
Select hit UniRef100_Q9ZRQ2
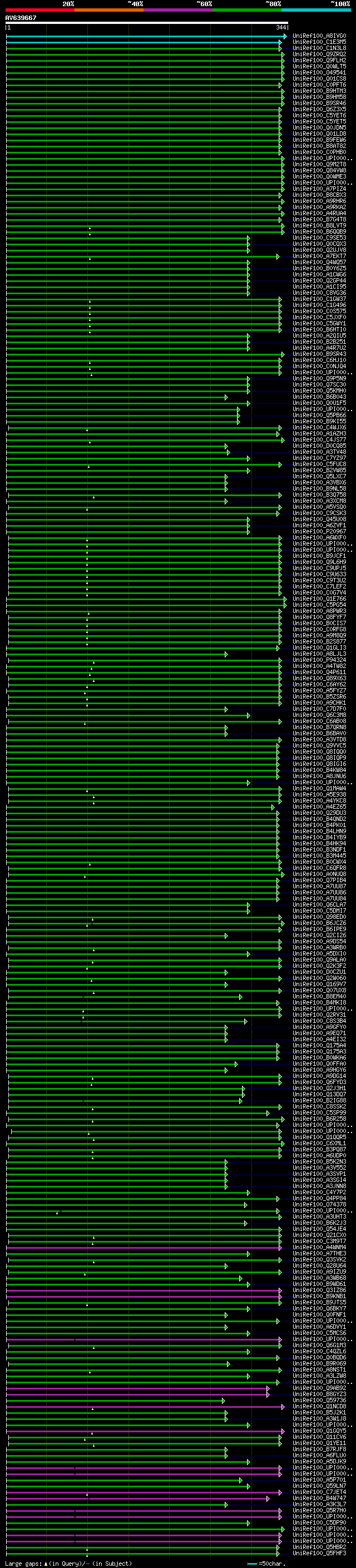coord(319,54)
